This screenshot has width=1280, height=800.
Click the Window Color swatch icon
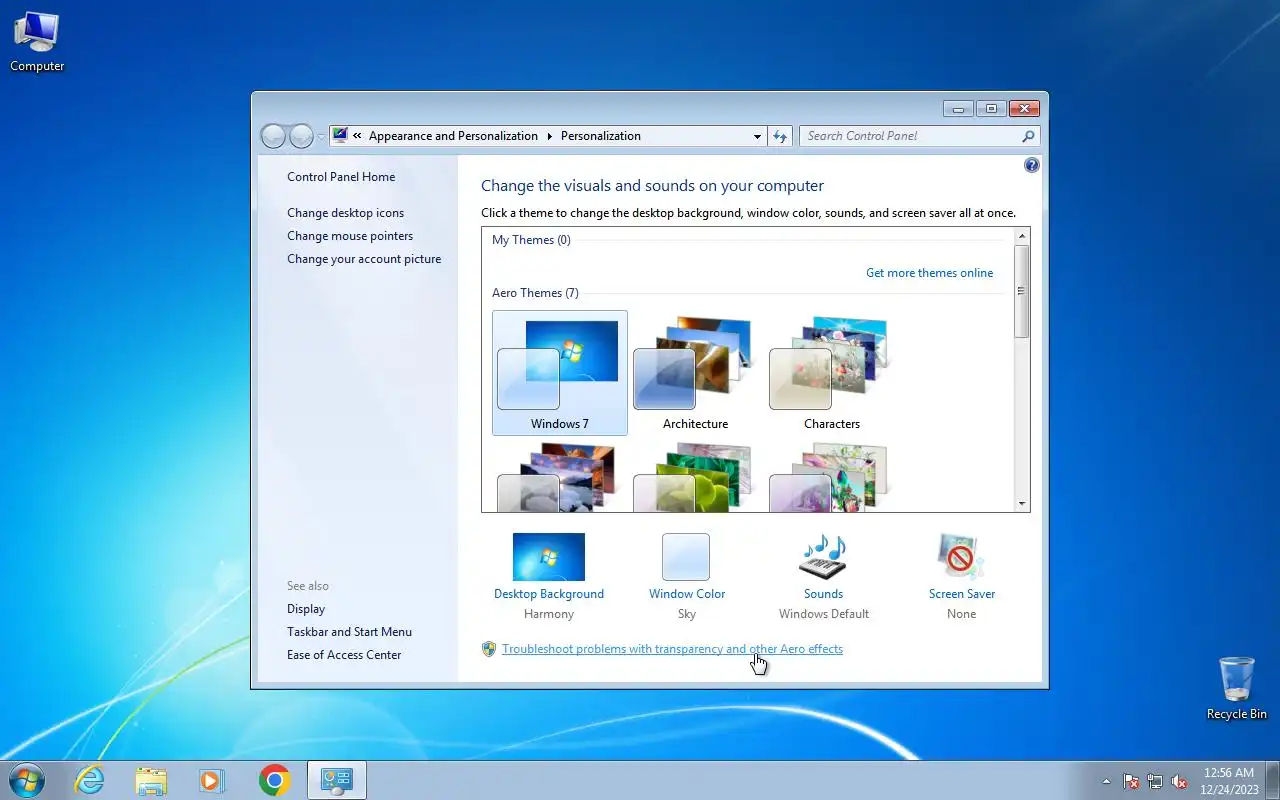coord(686,557)
